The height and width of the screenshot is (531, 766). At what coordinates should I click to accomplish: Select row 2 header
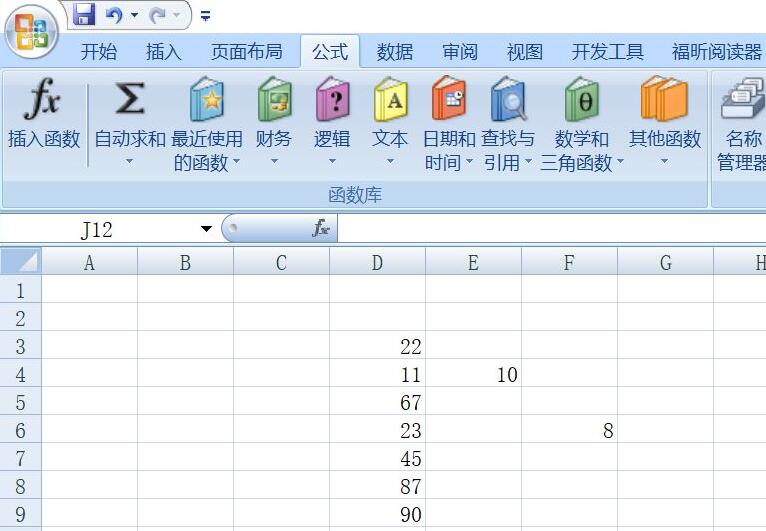coord(21,318)
